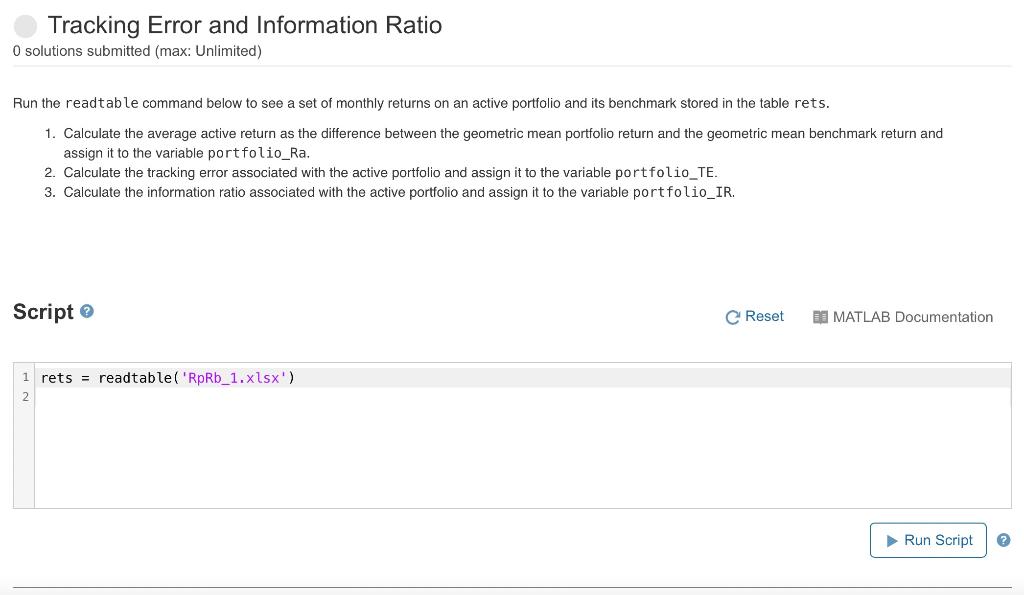This screenshot has height=595, width=1024.
Task: Click the help icon beside Script heading
Action: [87, 311]
